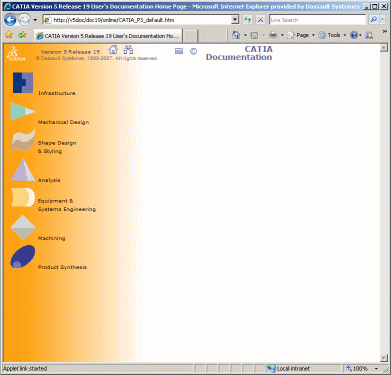This screenshot has height=375, width=391.
Task: Open recent pages dropdown beside Forward button
Action: (35, 20)
